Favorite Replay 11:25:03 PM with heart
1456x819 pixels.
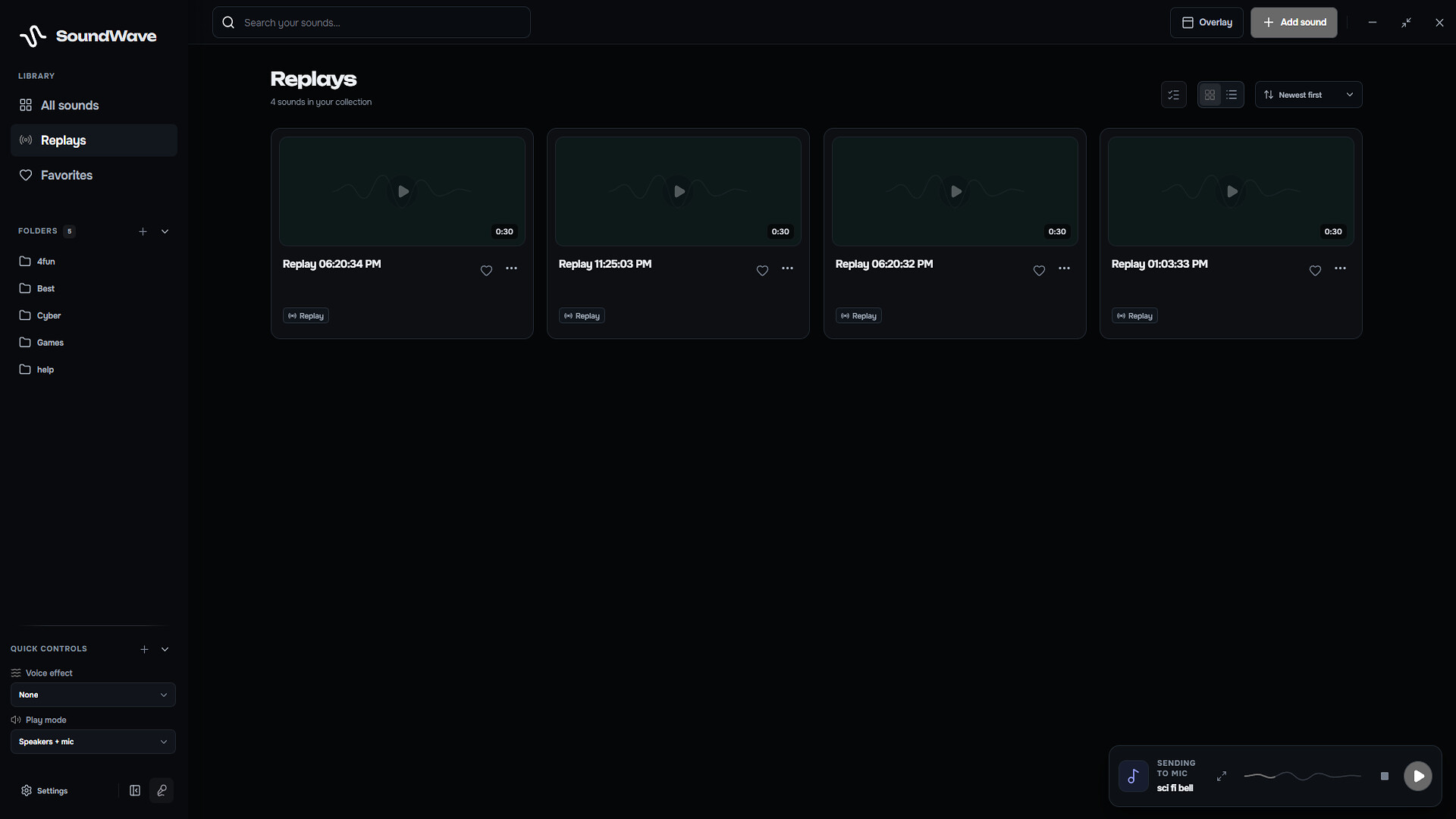(763, 271)
